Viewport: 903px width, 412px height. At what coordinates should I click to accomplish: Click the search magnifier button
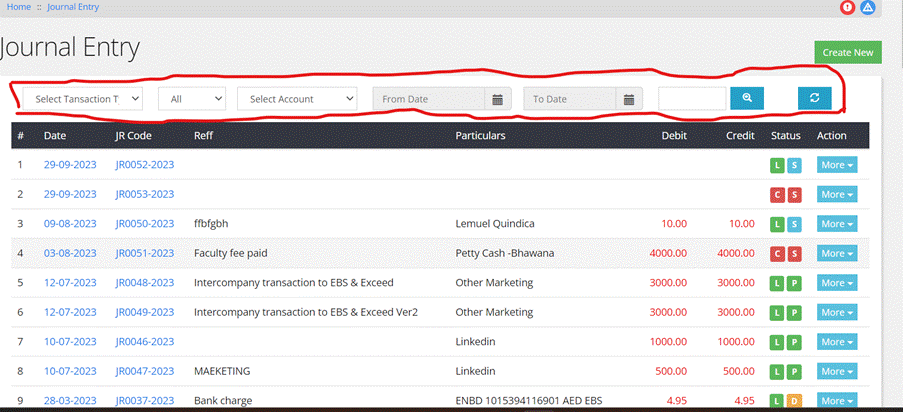click(747, 98)
